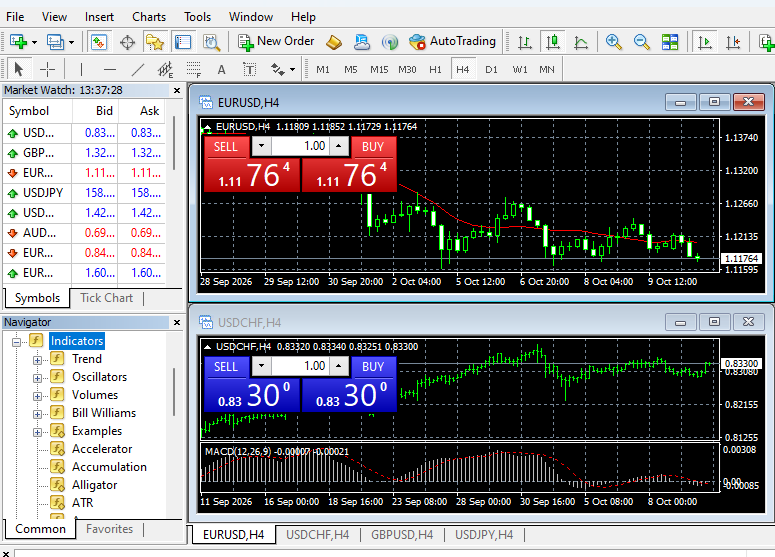Open the New Chart dropdown arrow
Screen dimensions: 775x557
[x=34, y=43]
